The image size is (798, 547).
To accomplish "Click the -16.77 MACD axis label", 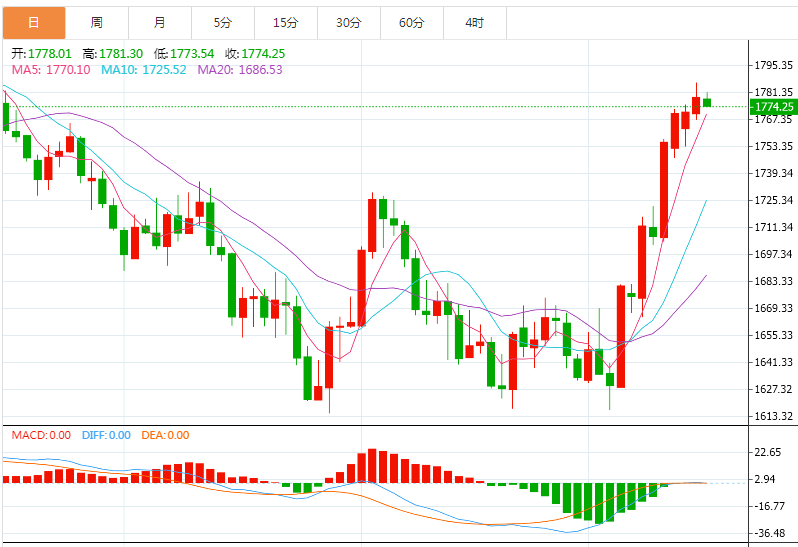I will [x=770, y=506].
